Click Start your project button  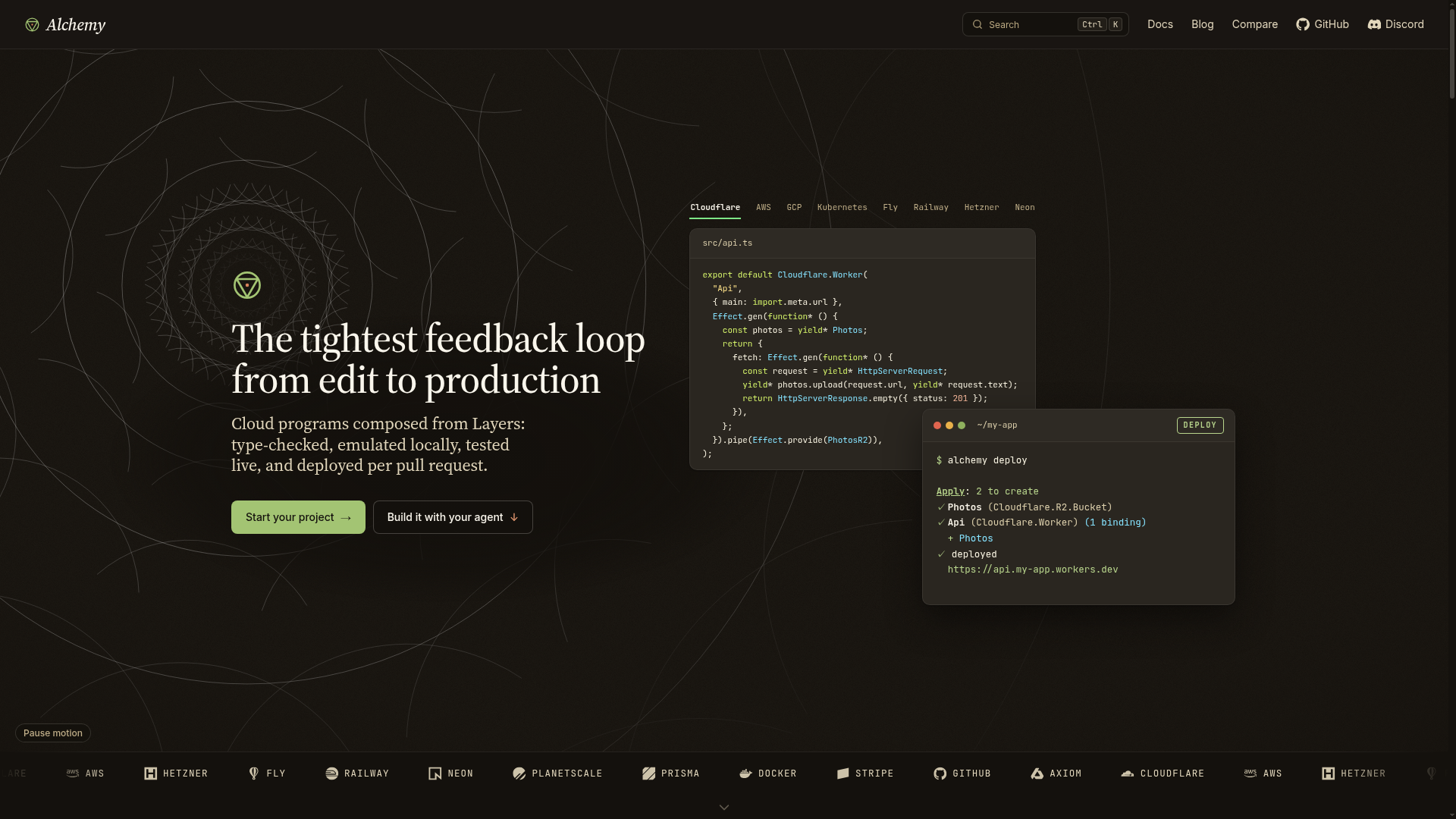[x=298, y=517]
